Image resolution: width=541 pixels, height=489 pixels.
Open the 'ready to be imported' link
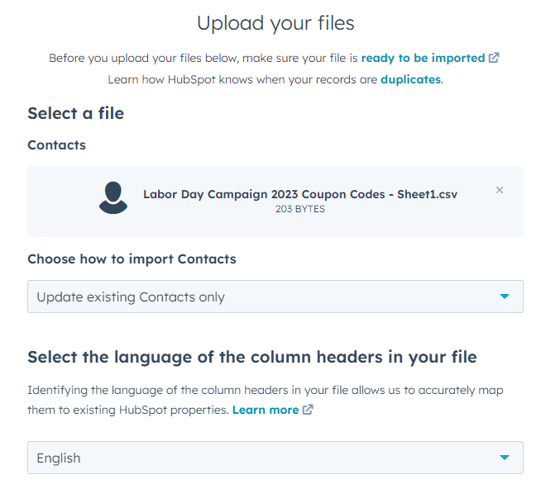(423, 58)
